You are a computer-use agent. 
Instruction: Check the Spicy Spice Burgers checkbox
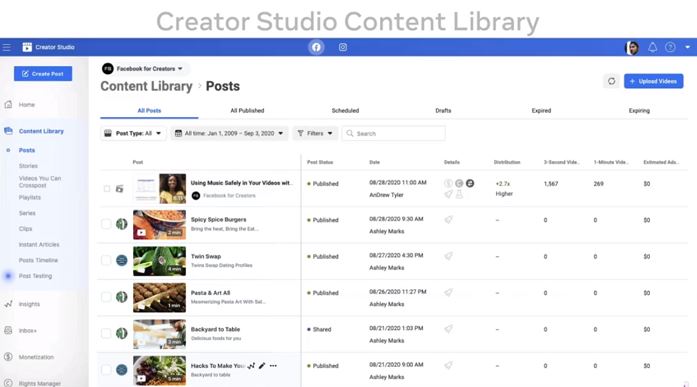tap(106, 224)
